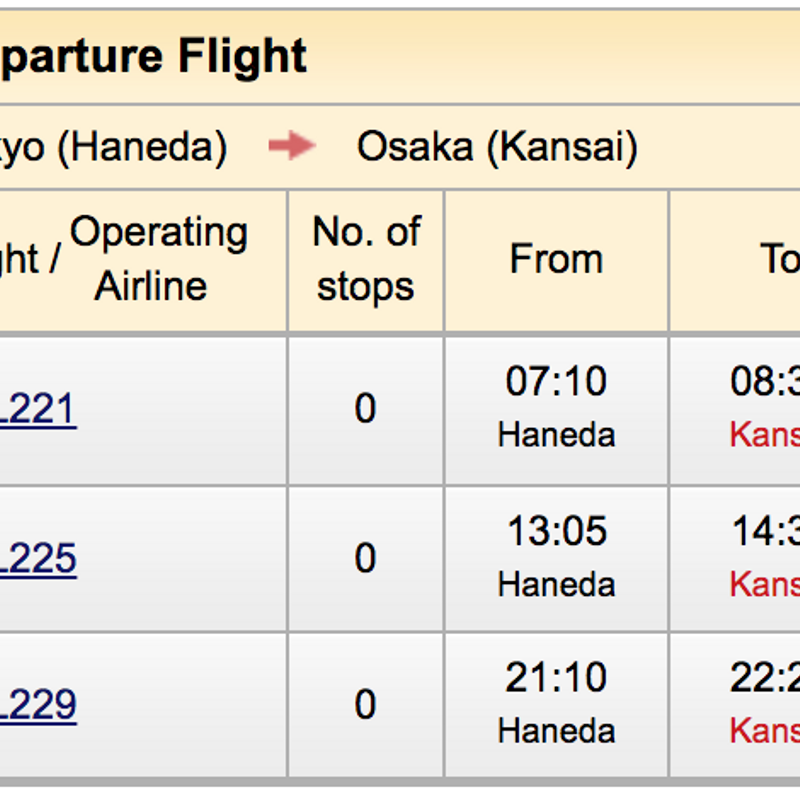Click the Departure Flight heading
This screenshot has height=800, width=800.
pyautogui.click(x=153, y=57)
